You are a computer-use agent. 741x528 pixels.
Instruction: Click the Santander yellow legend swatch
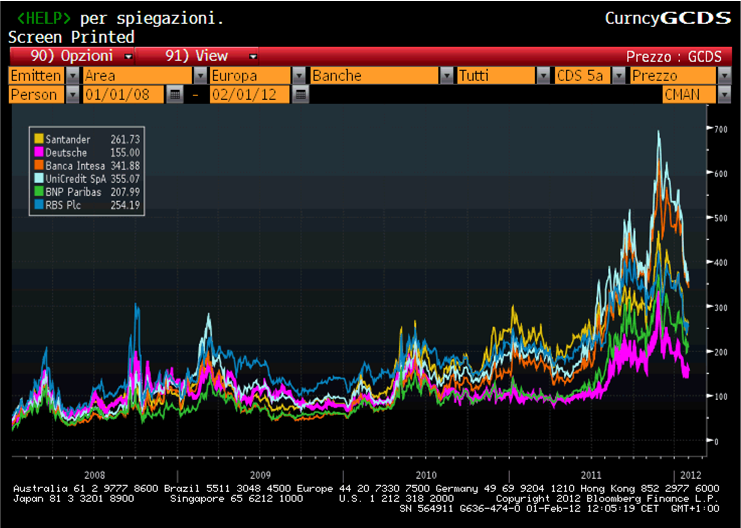(x=39, y=138)
